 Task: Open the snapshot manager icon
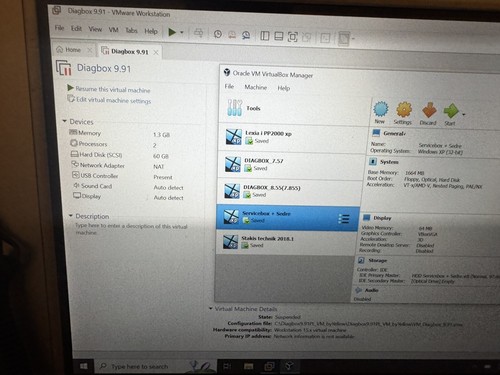click(x=246, y=35)
